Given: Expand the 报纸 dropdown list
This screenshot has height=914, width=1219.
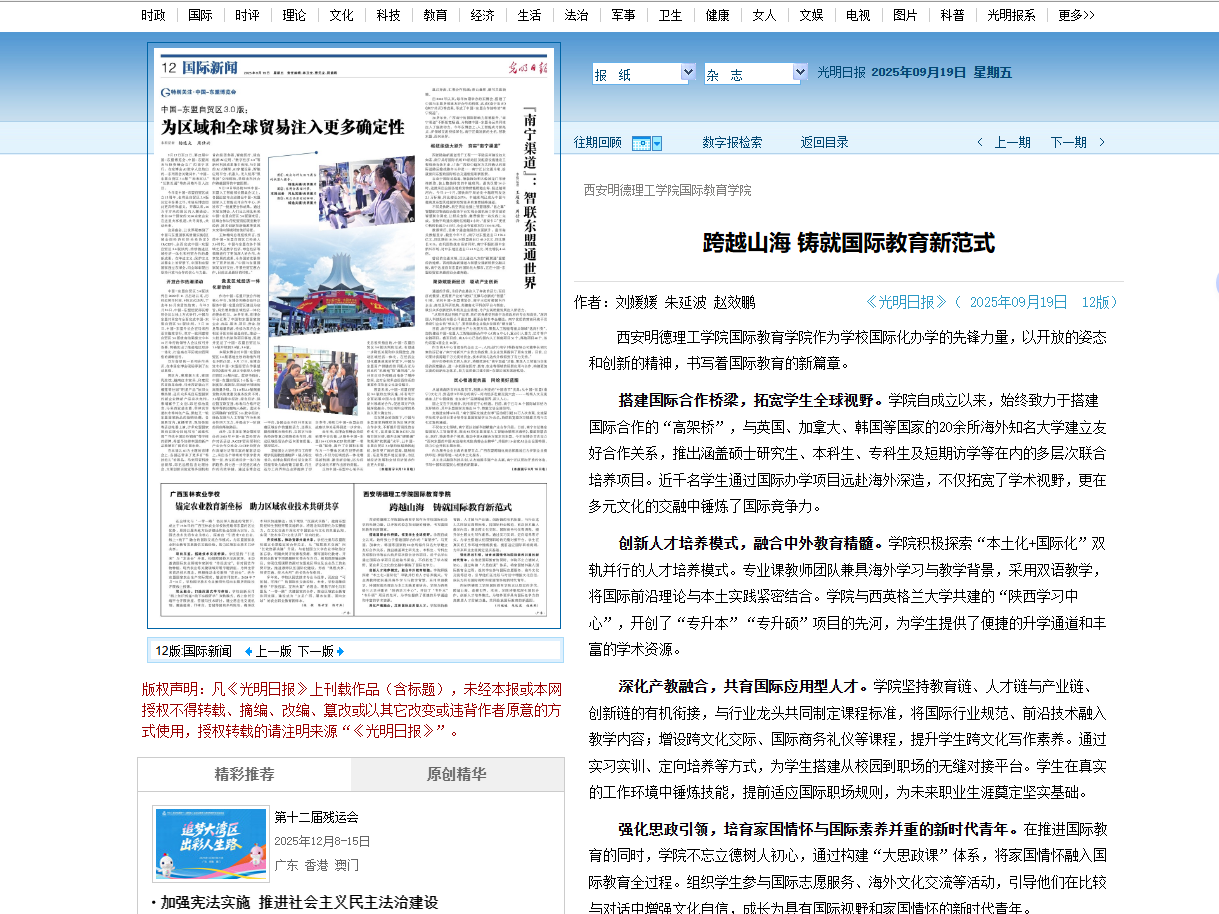Looking at the screenshot, I should pyautogui.click(x=687, y=73).
